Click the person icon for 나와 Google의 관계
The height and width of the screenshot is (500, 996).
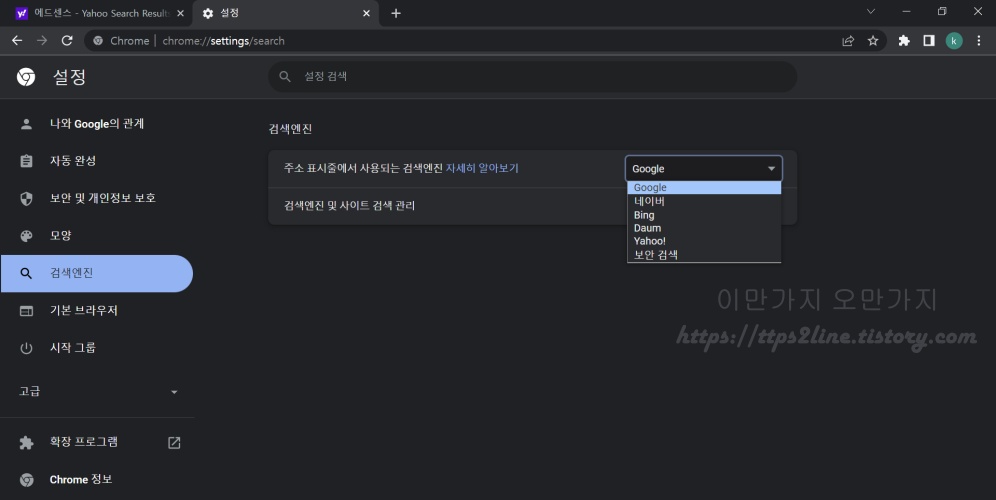26,124
